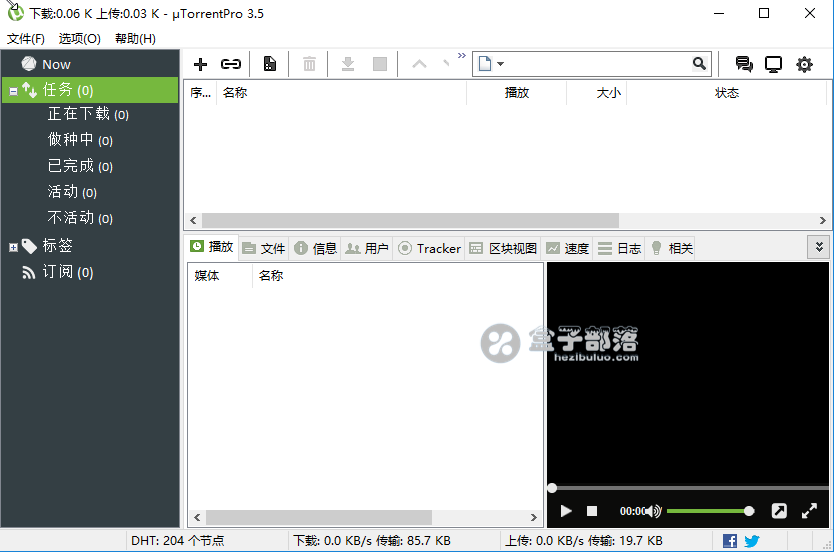834x552 pixels.
Task: Switch to the 区块视图 tab
Action: (503, 248)
